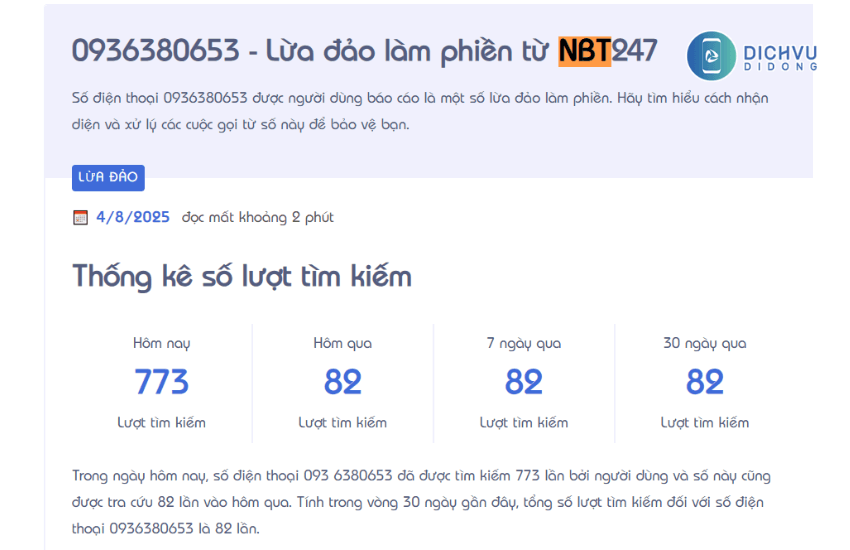This screenshot has height=550, width=850.
Task: Click the LỪA ĐẢO tag button
Action: pyautogui.click(x=108, y=177)
